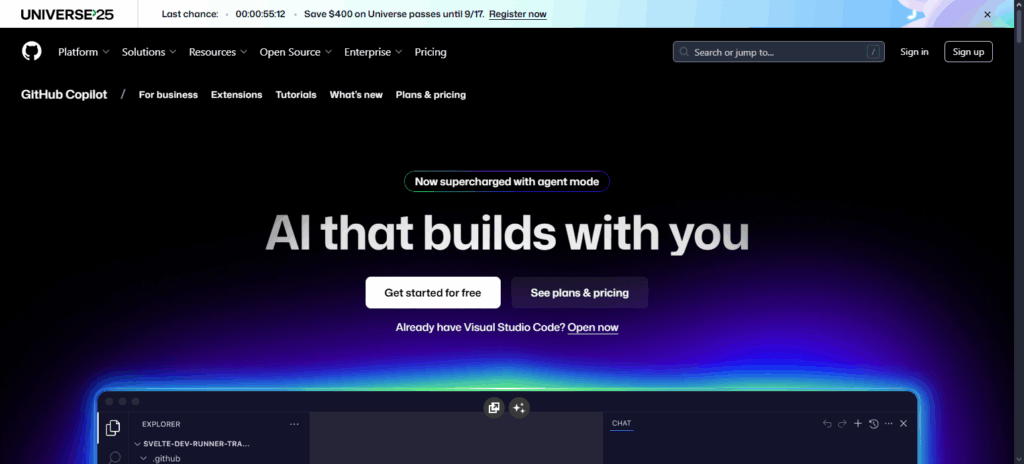This screenshot has width=1024, height=464.
Task: Focus the Search or jump to field
Action: (x=778, y=52)
